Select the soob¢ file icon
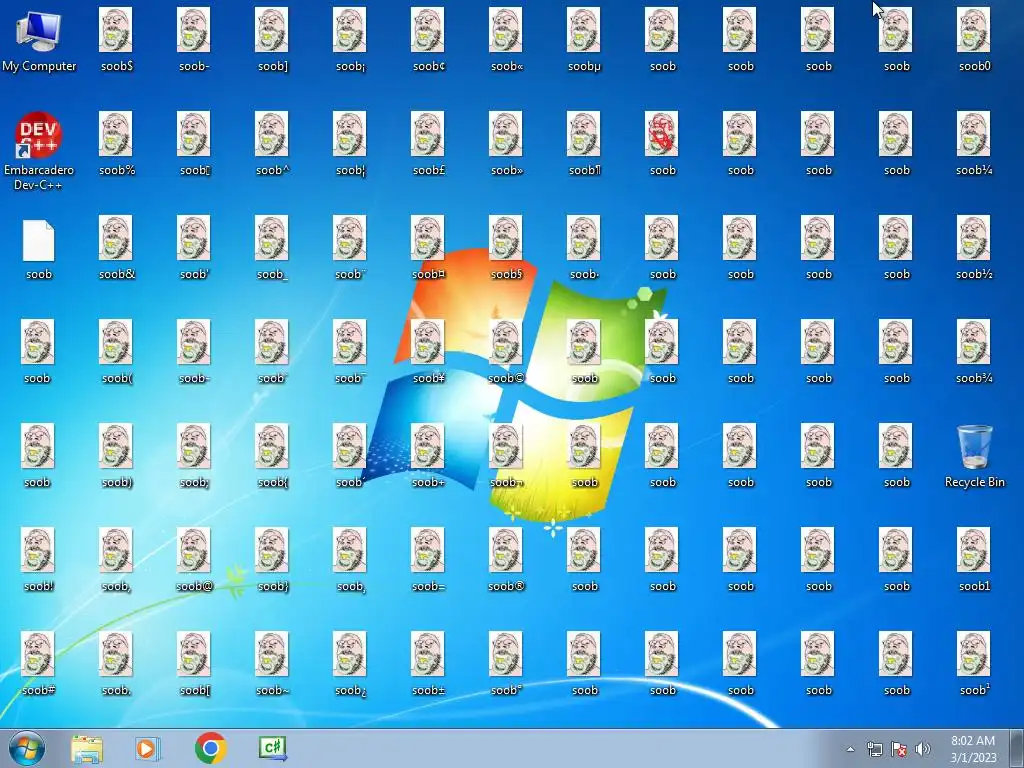 coord(428,30)
